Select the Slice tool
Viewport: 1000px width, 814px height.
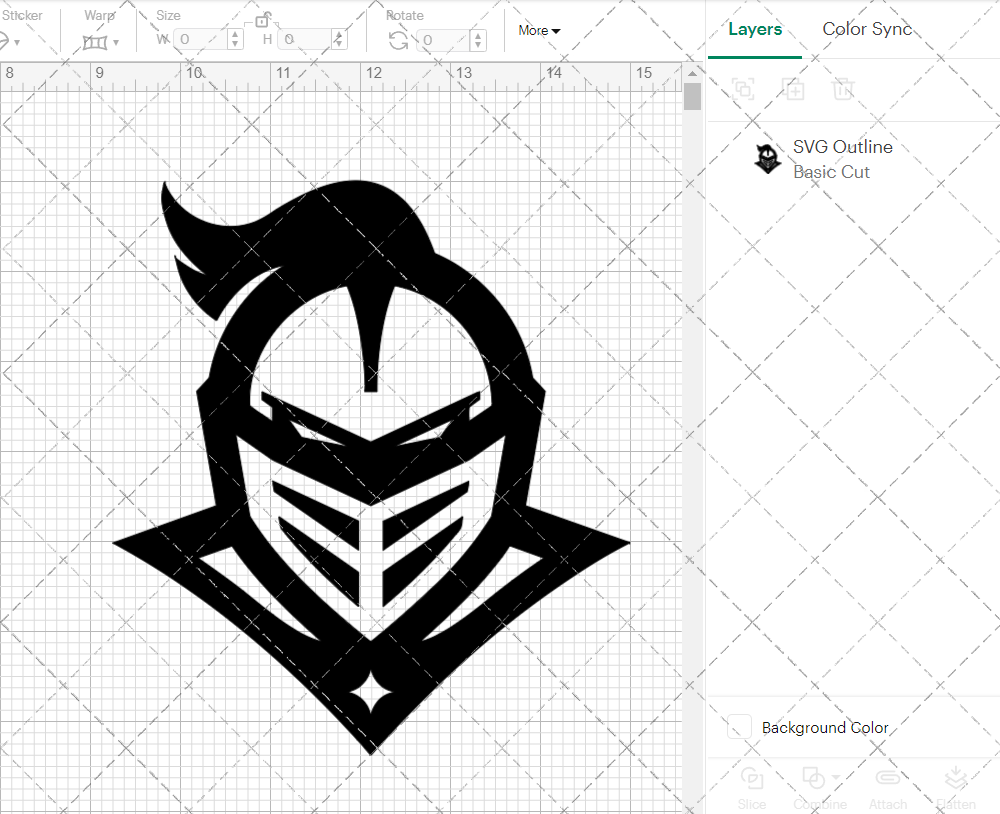752,785
